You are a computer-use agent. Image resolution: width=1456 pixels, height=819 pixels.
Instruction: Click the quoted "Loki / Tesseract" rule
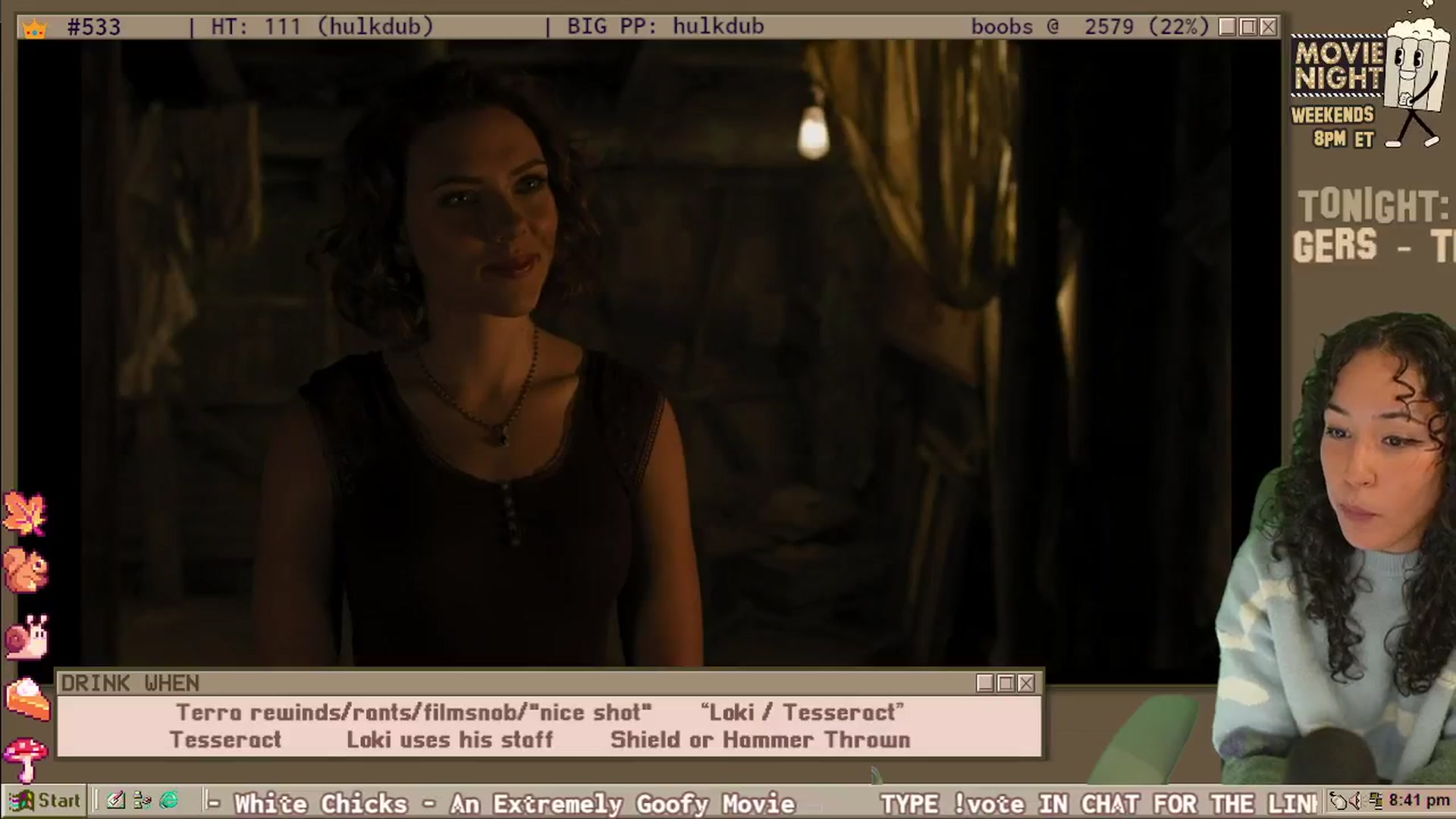pyautogui.click(x=802, y=713)
